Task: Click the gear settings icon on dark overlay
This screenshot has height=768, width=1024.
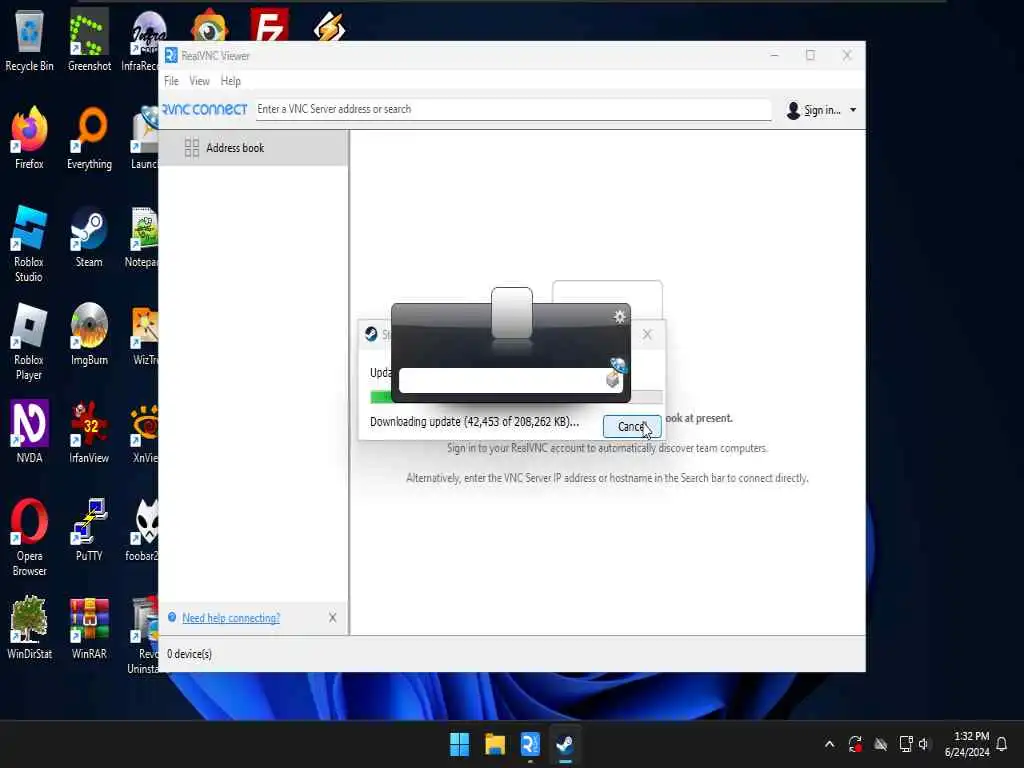Action: point(619,317)
